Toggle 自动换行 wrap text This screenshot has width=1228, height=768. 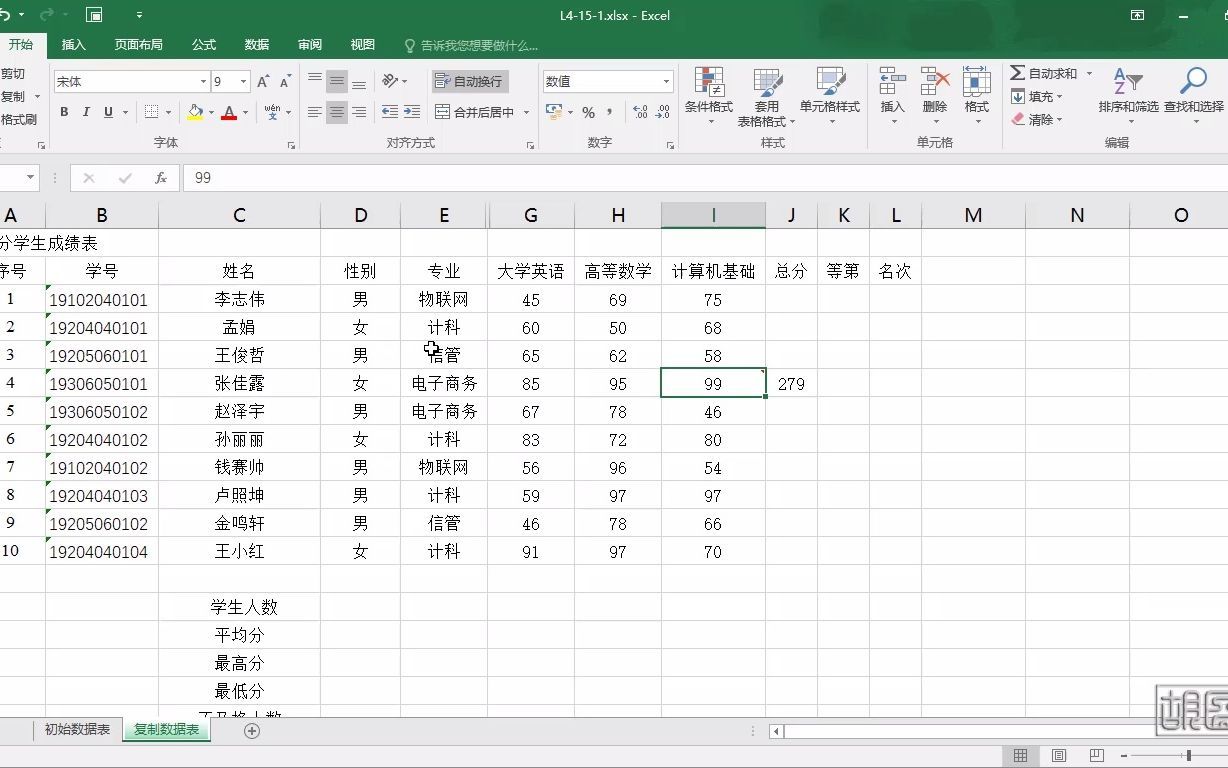pyautogui.click(x=469, y=82)
